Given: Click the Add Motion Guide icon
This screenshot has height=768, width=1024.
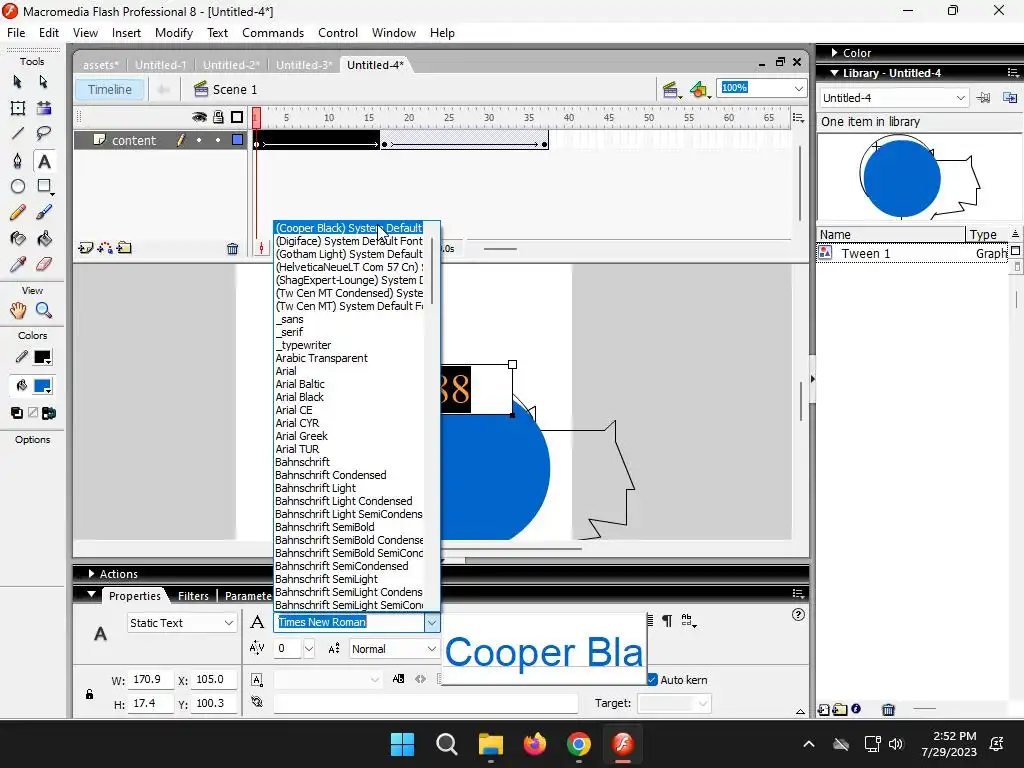Looking at the screenshot, I should point(104,248).
